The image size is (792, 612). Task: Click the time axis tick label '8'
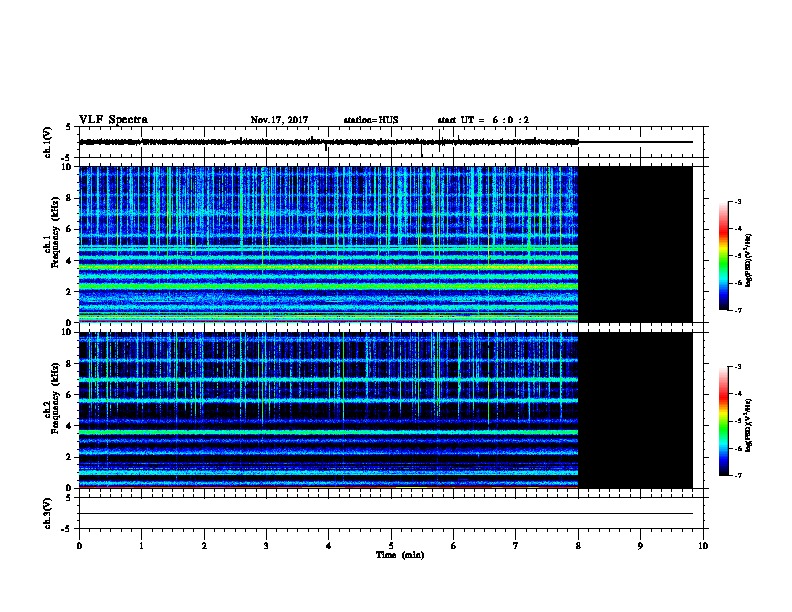click(578, 545)
